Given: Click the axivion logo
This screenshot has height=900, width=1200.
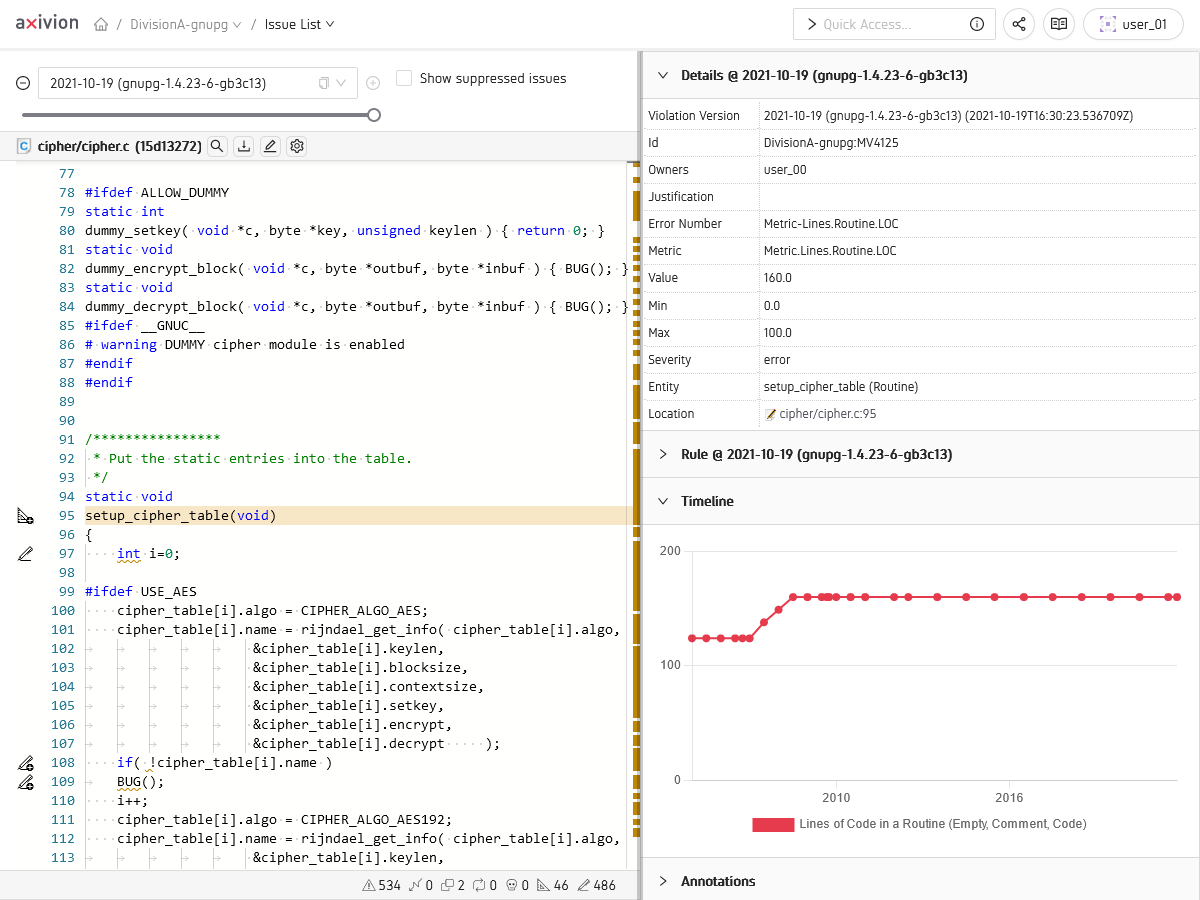Looking at the screenshot, I should click(46, 24).
